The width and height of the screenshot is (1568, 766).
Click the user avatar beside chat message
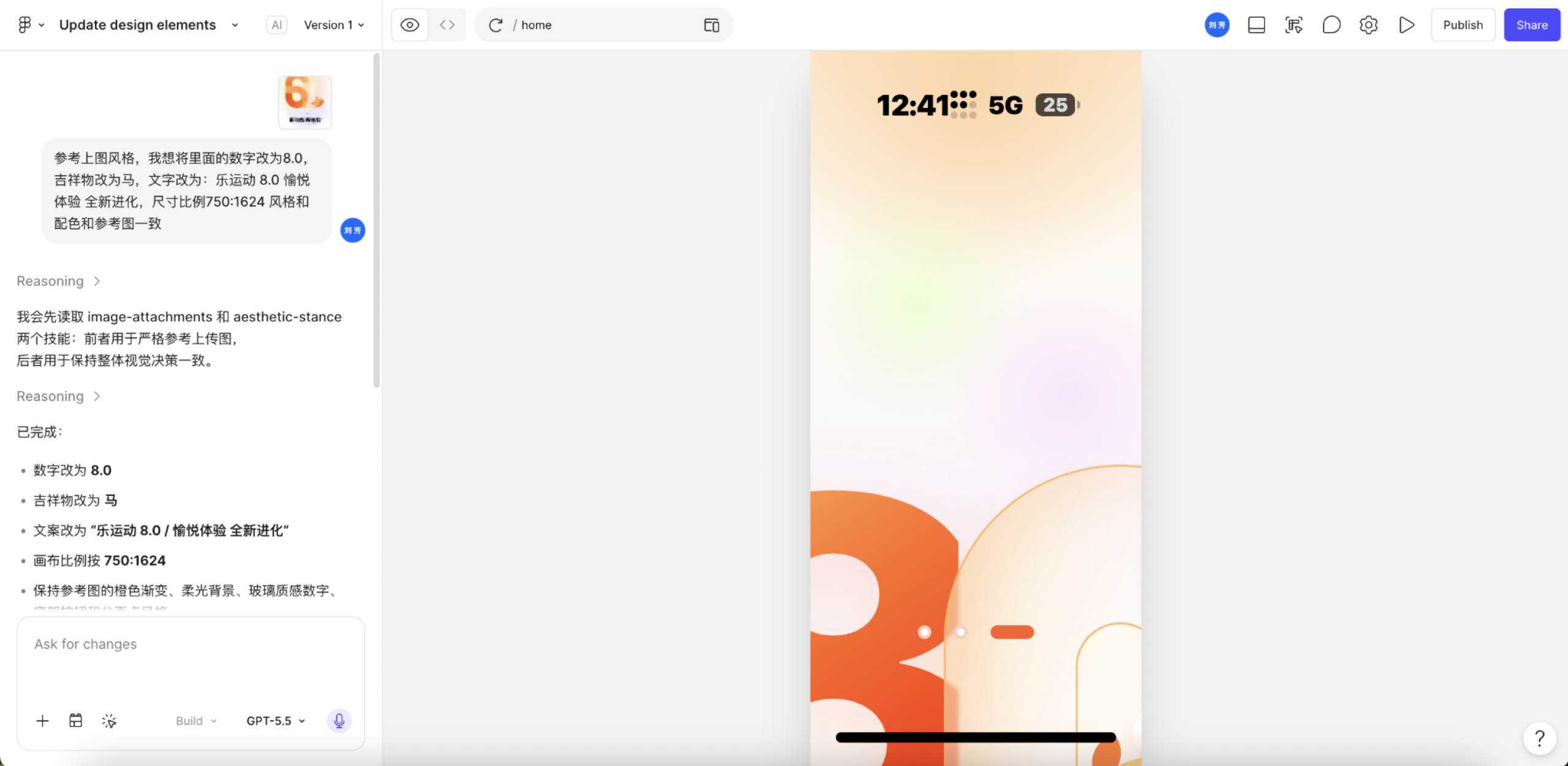tap(352, 230)
